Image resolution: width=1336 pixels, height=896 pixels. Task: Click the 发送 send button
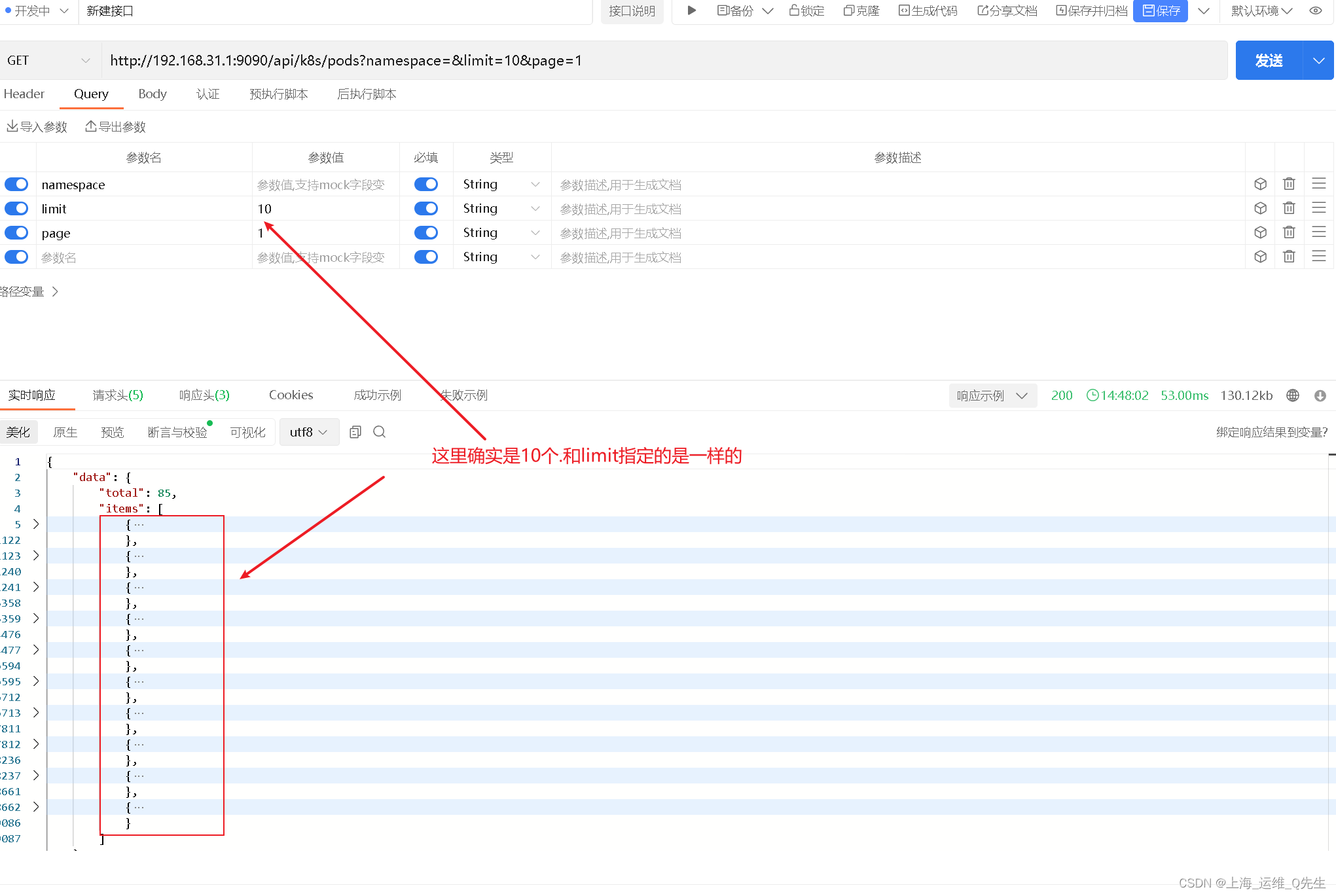pyautogui.click(x=1269, y=60)
